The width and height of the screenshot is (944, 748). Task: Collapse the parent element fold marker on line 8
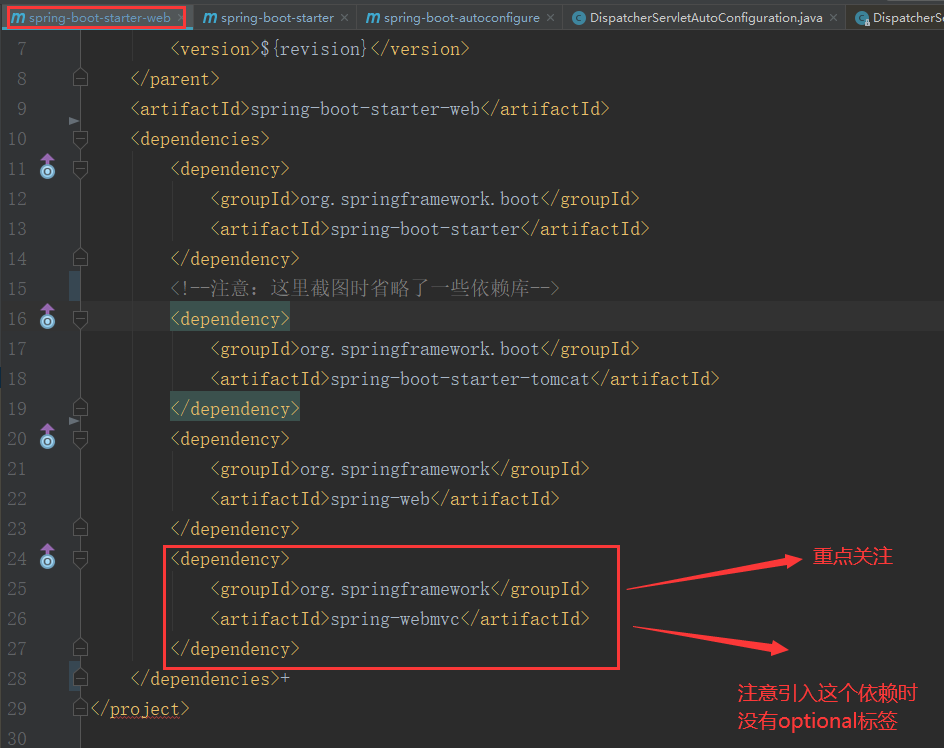point(80,78)
